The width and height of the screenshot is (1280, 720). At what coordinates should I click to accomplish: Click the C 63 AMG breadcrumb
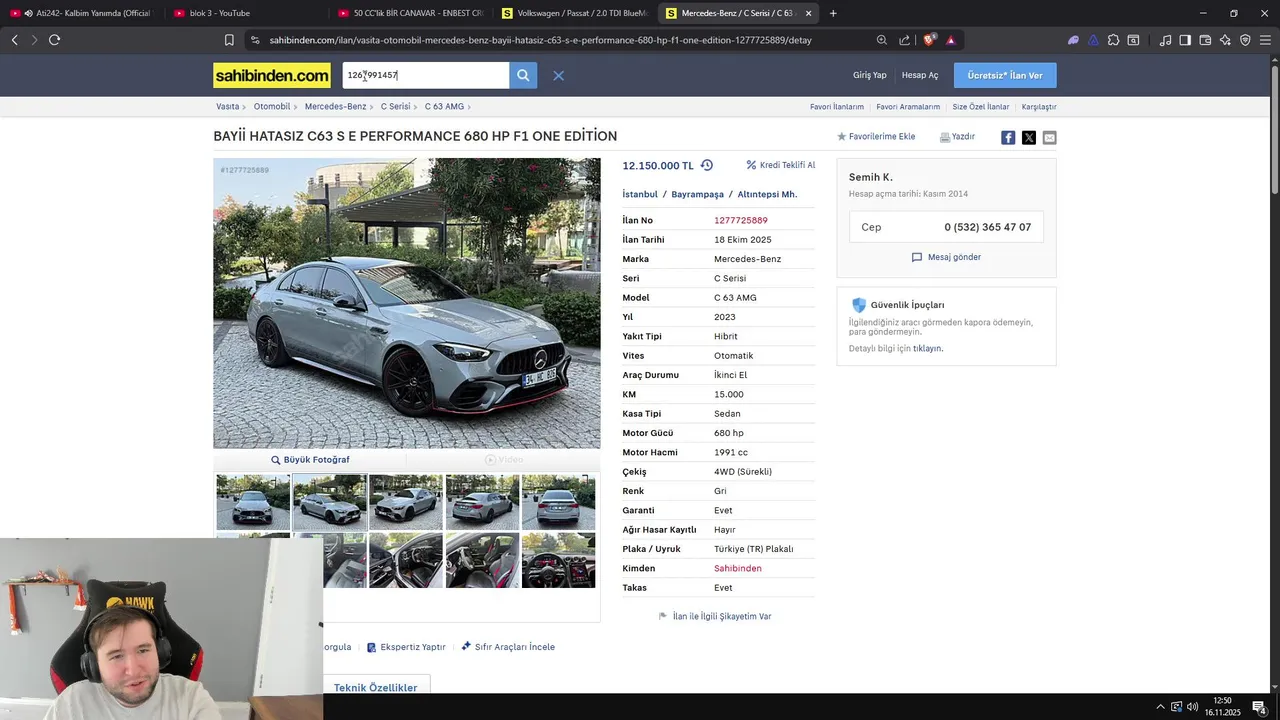(x=444, y=106)
